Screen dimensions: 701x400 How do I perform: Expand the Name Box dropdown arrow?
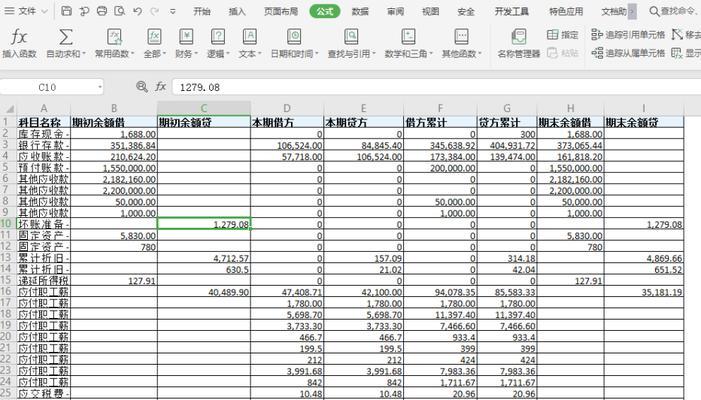(x=100, y=87)
